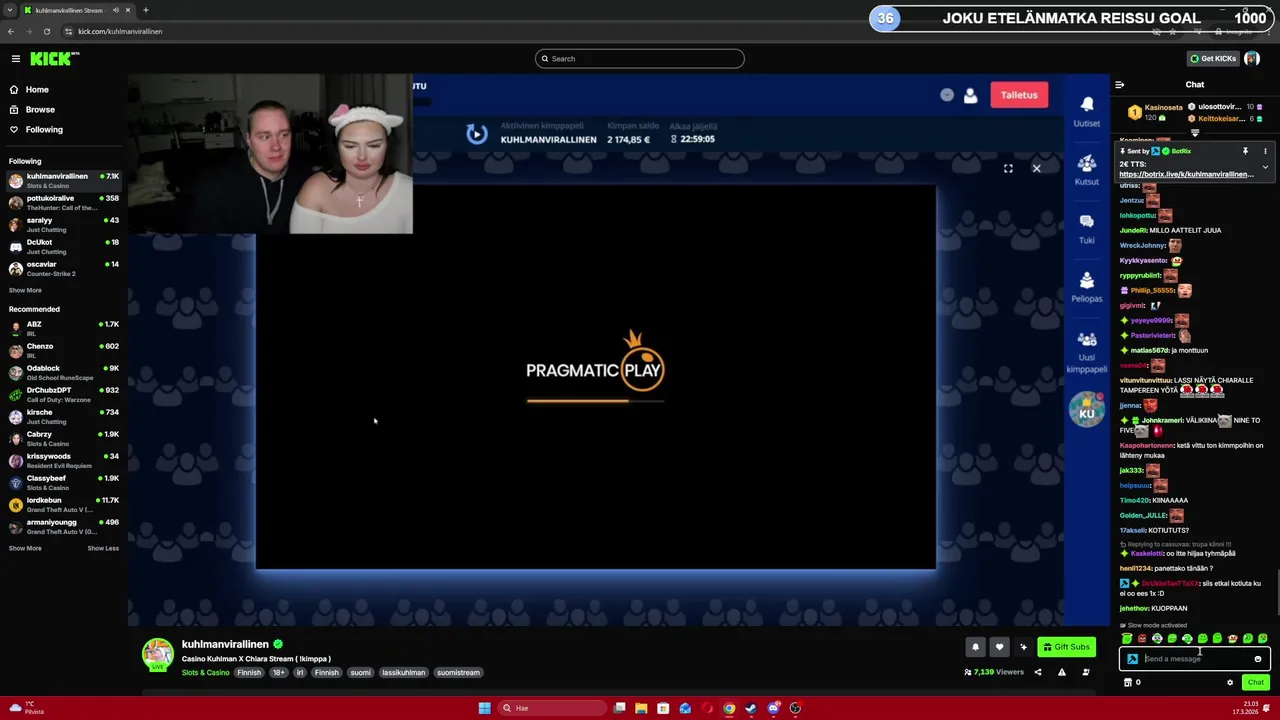Open emoji picker in chat input
The height and width of the screenshot is (720, 1280).
[1258, 659]
